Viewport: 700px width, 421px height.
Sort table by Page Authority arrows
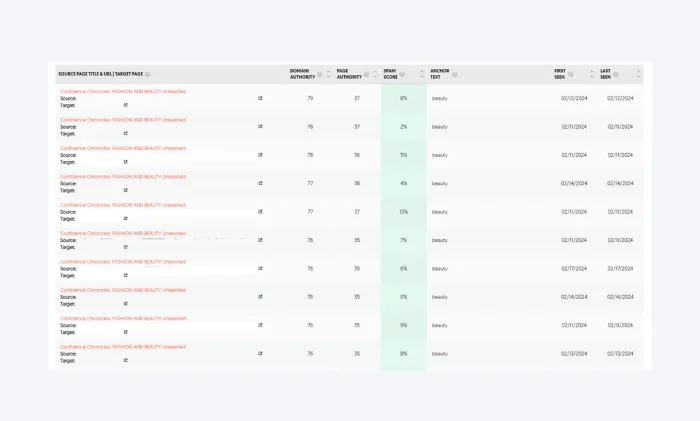[x=374, y=74]
